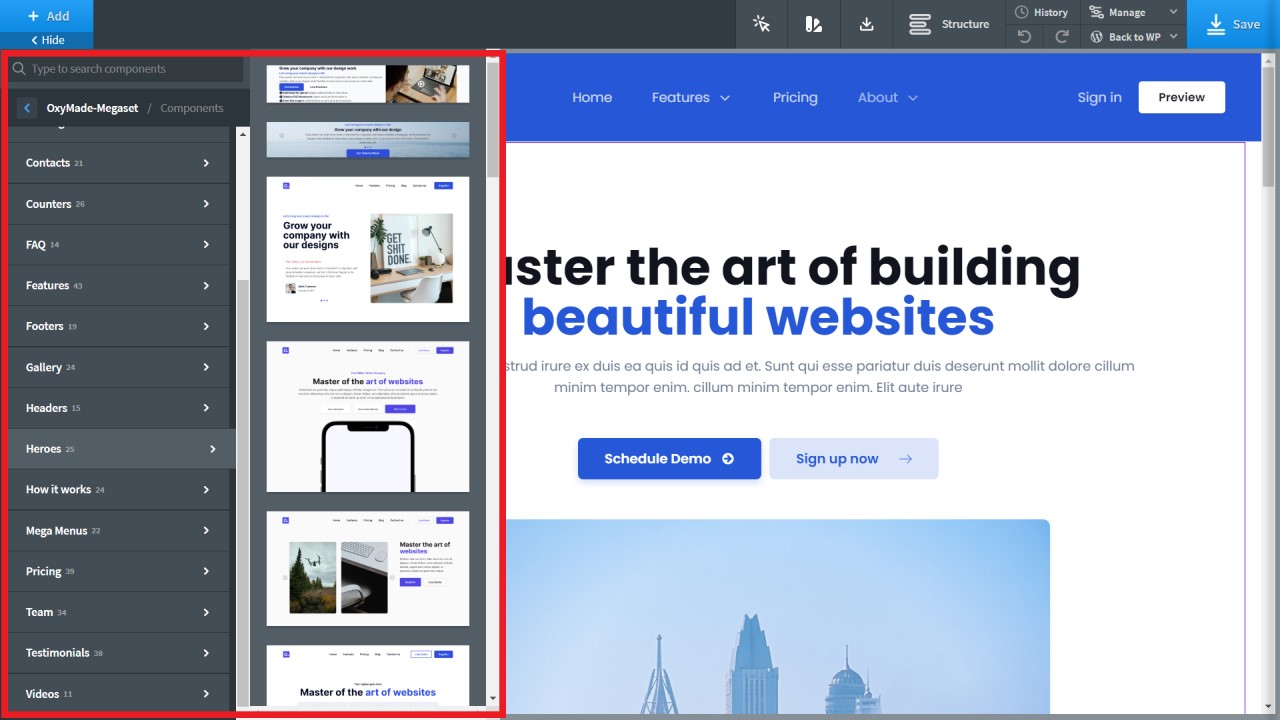Expand the Pricing components category
The image size is (1280, 720).
click(118, 571)
